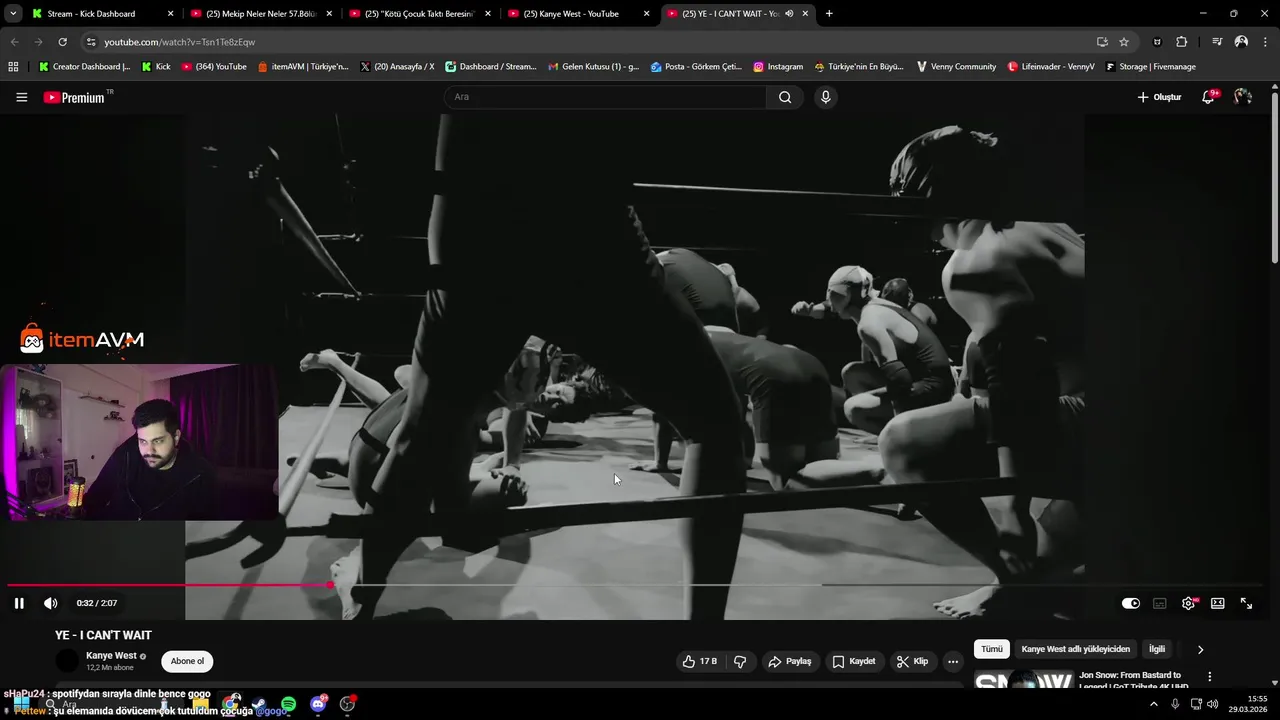Subscribe using Abone ol button
The height and width of the screenshot is (720, 1280).
coord(187,661)
